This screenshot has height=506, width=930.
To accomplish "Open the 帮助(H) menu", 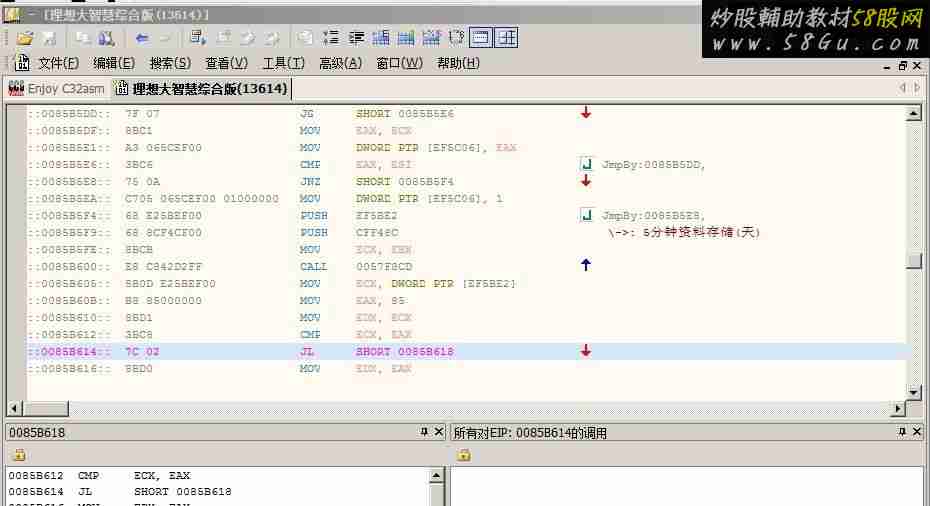I will [x=458, y=63].
